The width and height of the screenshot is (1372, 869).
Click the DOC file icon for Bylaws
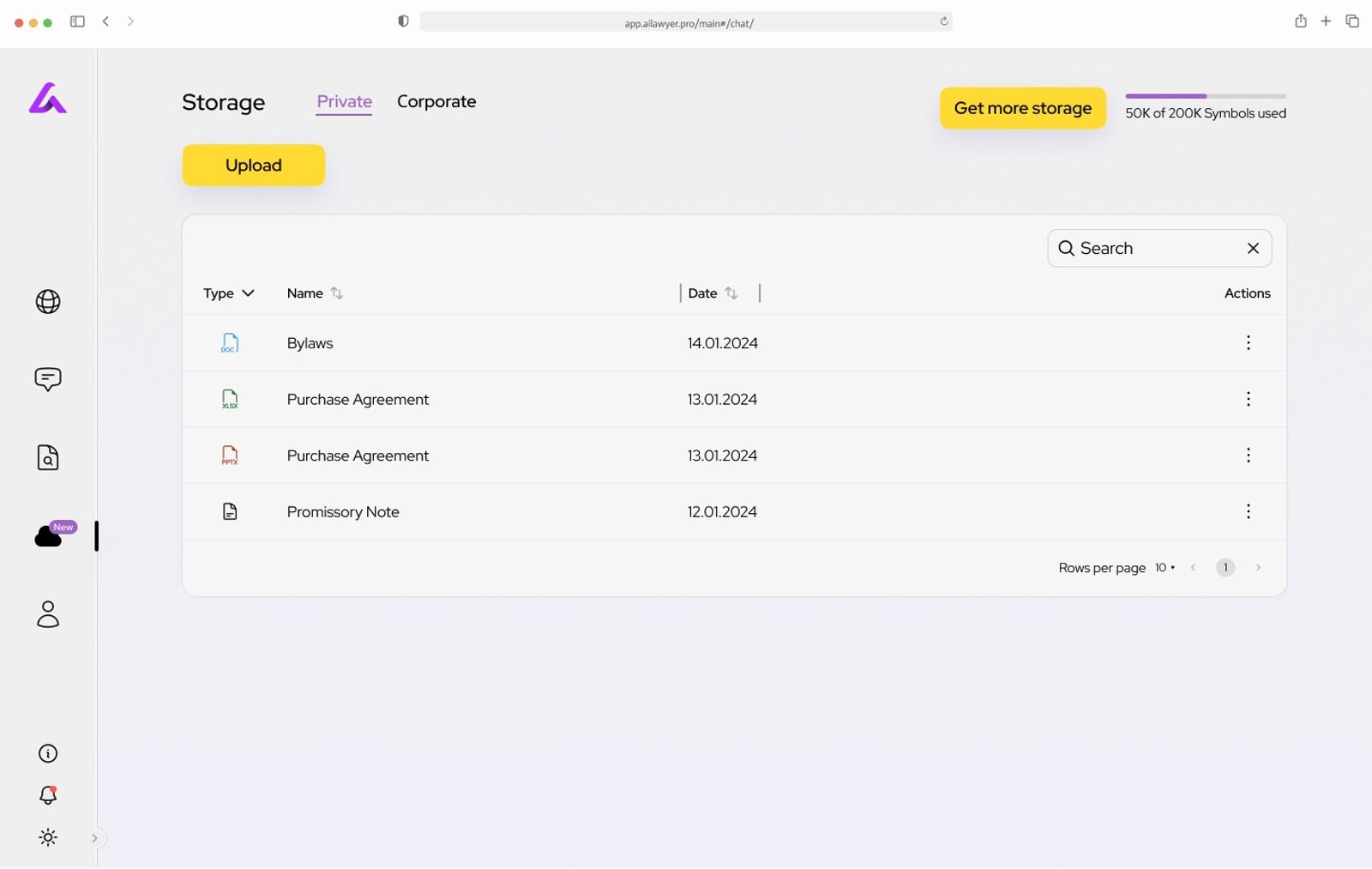(230, 343)
